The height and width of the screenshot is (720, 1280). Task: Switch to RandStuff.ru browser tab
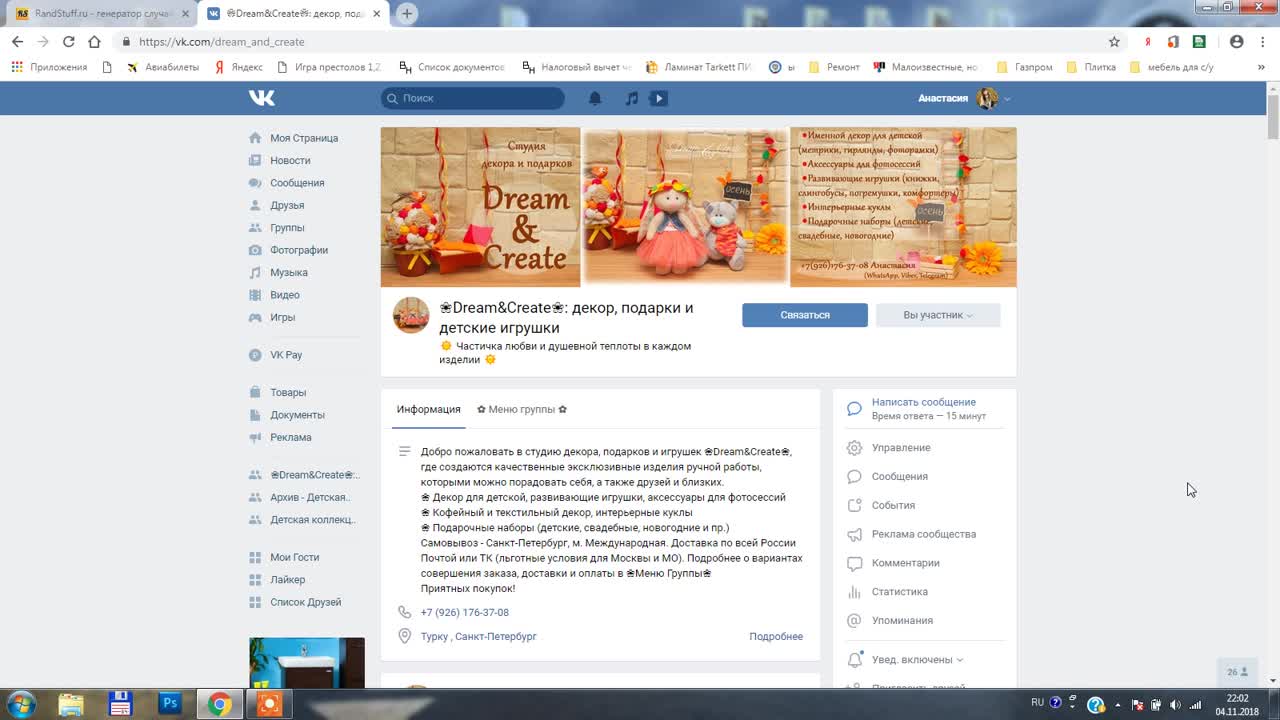pyautogui.click(x=102, y=14)
